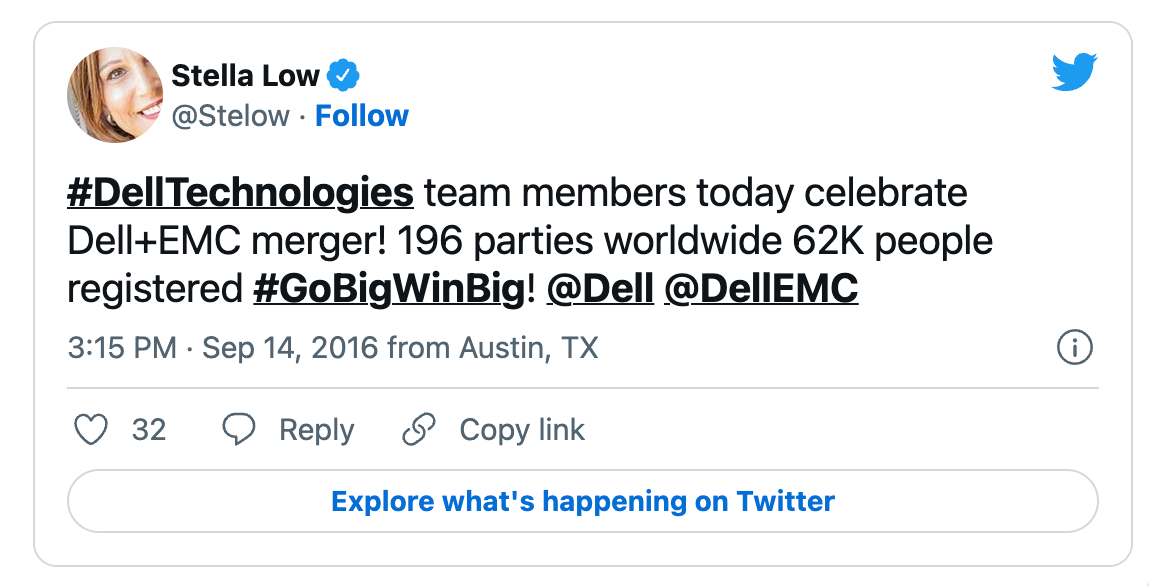The height and width of the screenshot is (586, 1150).
Task: Open the tweet info circle icon
Action: (1074, 348)
